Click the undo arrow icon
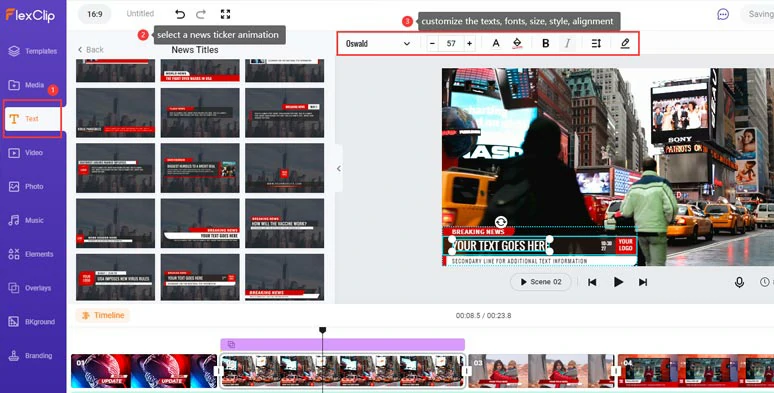774x393 pixels. point(180,14)
